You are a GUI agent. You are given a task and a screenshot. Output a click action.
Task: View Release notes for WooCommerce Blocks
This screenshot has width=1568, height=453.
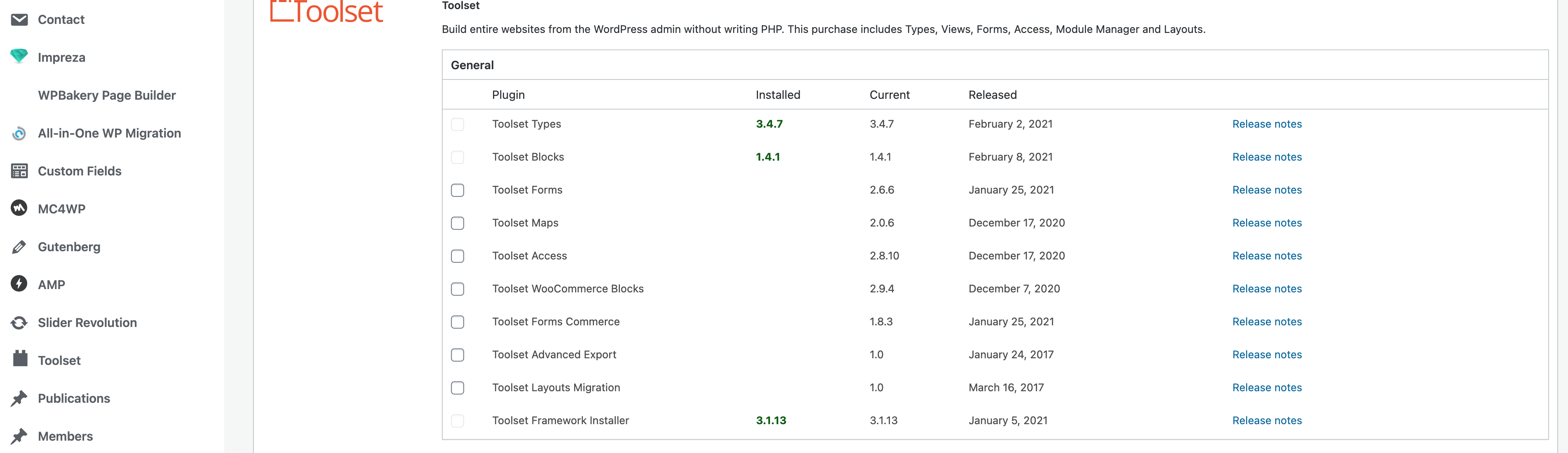(1267, 288)
